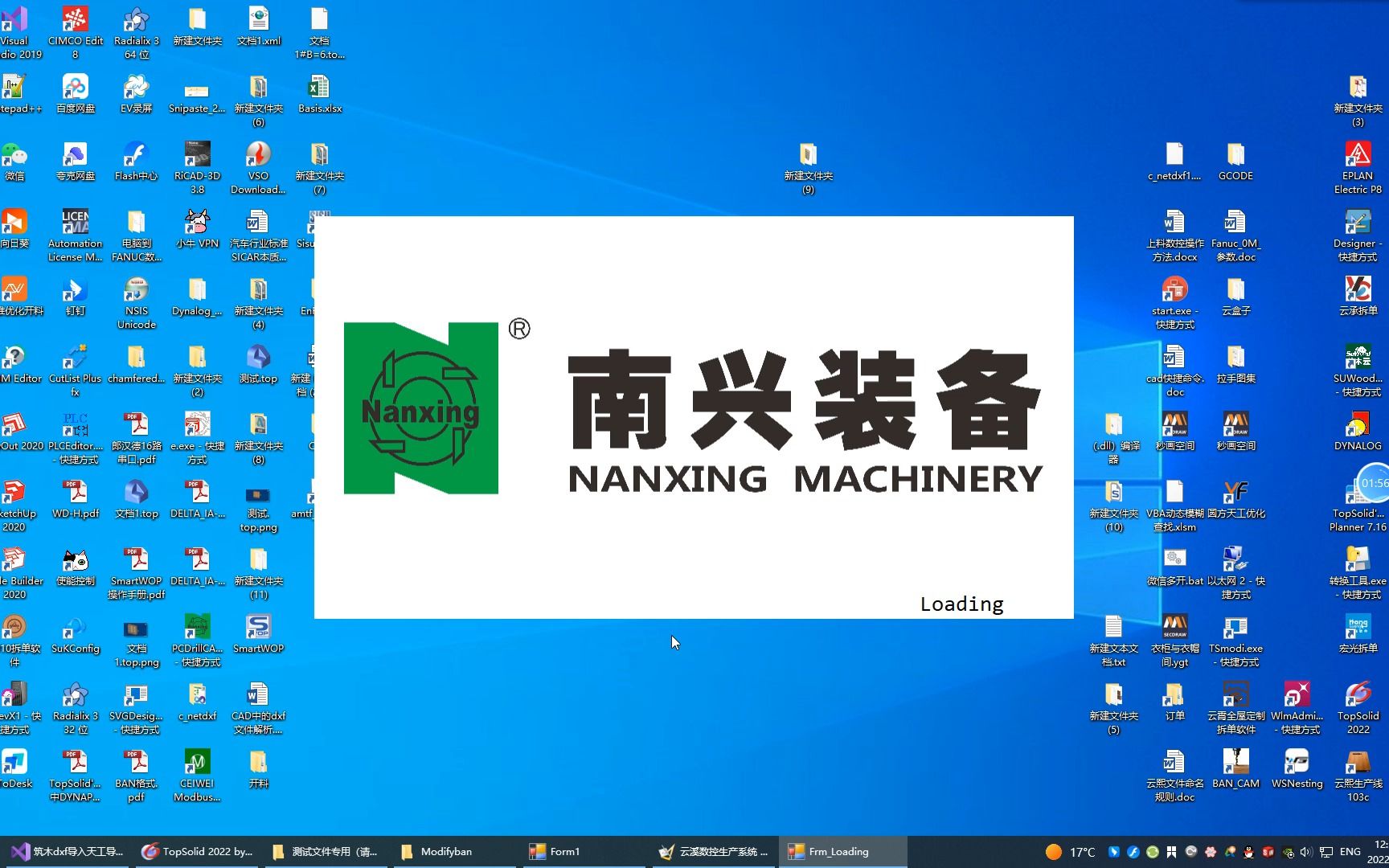Launch Flash中心 shortcut
1389x868 pixels.
[x=137, y=161]
